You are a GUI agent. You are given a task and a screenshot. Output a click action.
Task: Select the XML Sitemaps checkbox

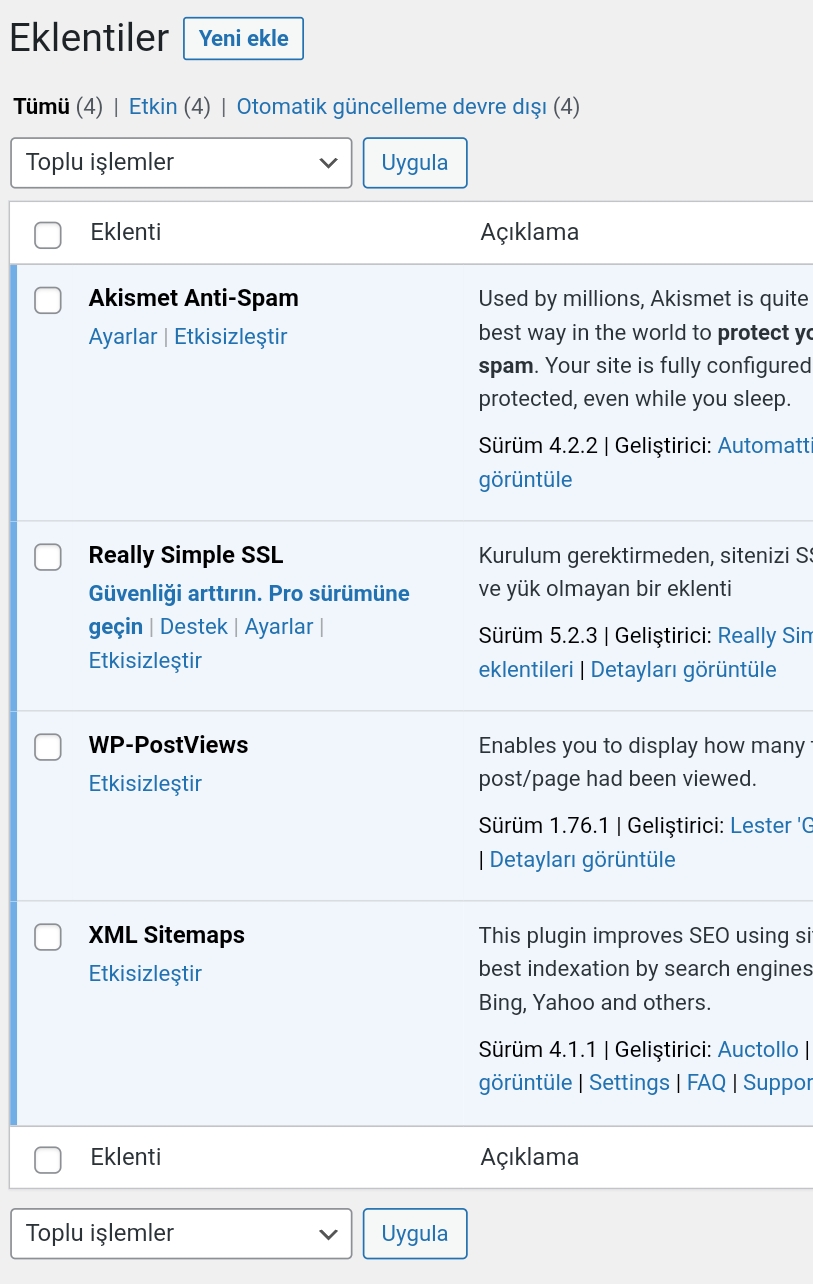pyautogui.click(x=48, y=936)
